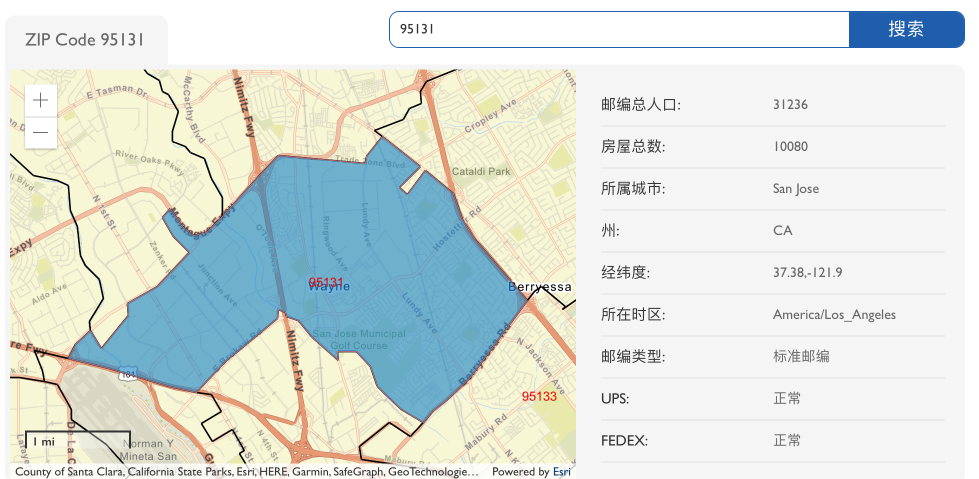
Task: Click the San Jose city value
Action: pyautogui.click(x=795, y=189)
